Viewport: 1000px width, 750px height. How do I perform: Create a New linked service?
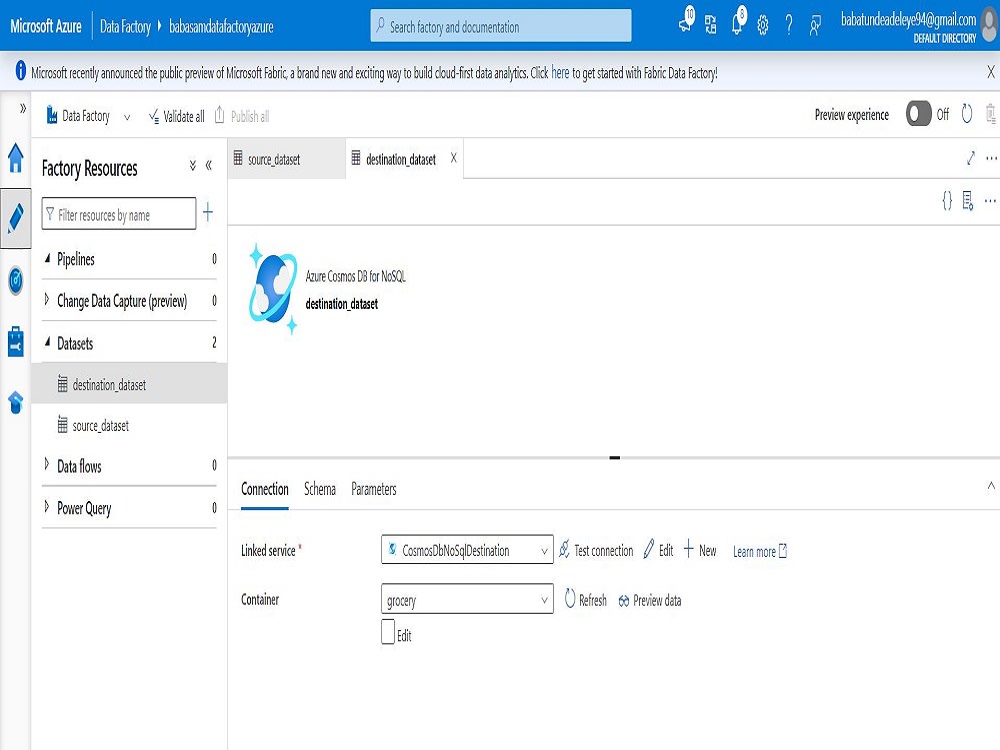tap(700, 550)
